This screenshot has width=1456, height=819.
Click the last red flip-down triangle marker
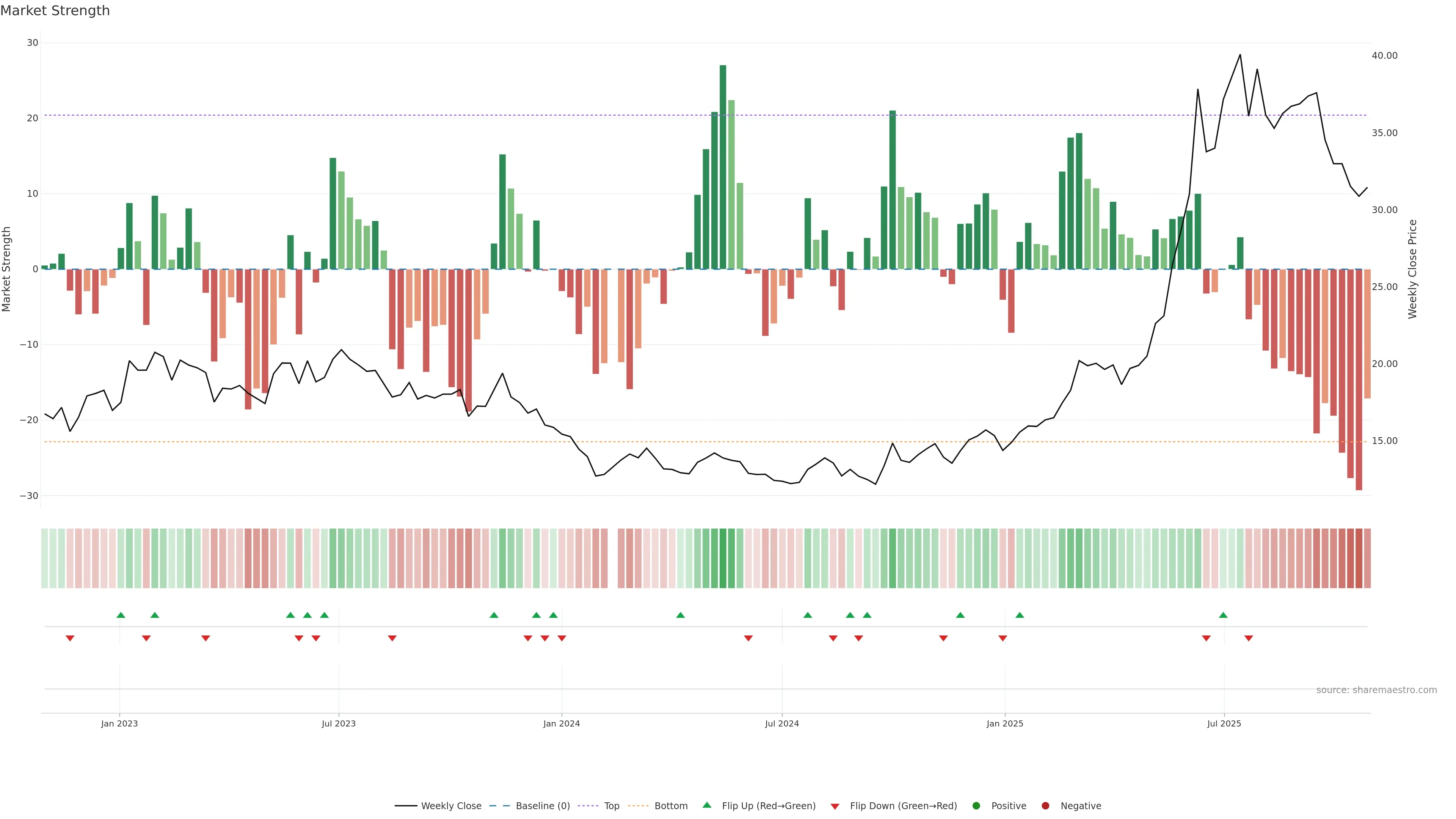pos(1249,638)
